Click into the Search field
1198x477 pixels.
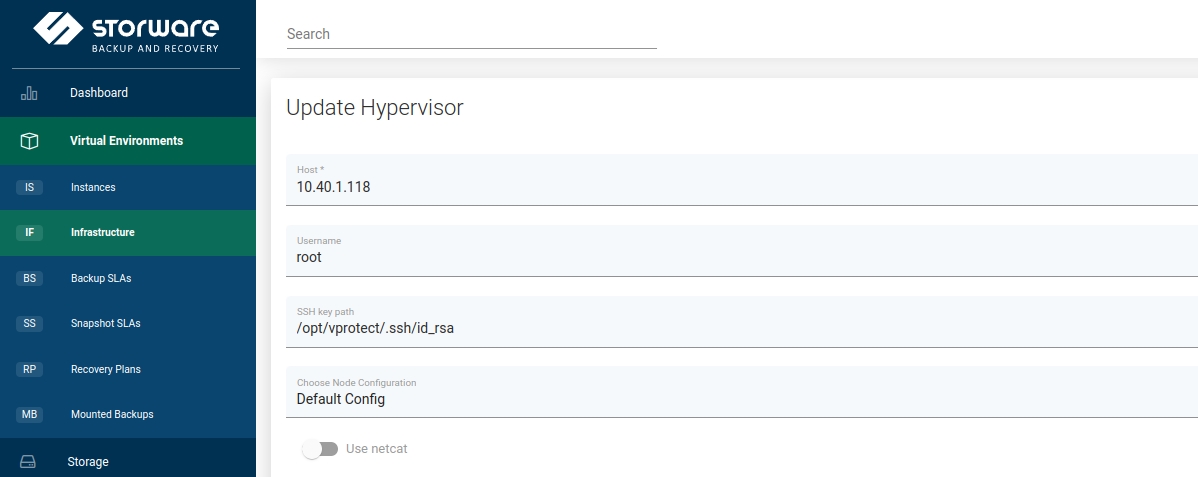coord(471,34)
